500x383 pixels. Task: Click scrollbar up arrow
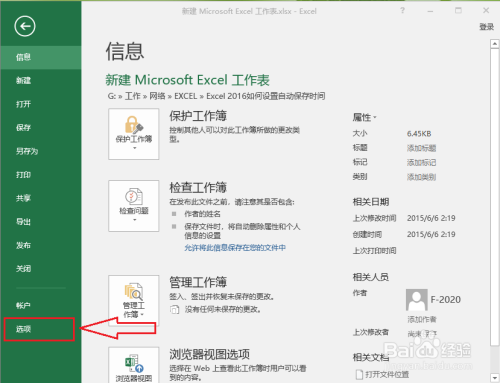coord(494,44)
